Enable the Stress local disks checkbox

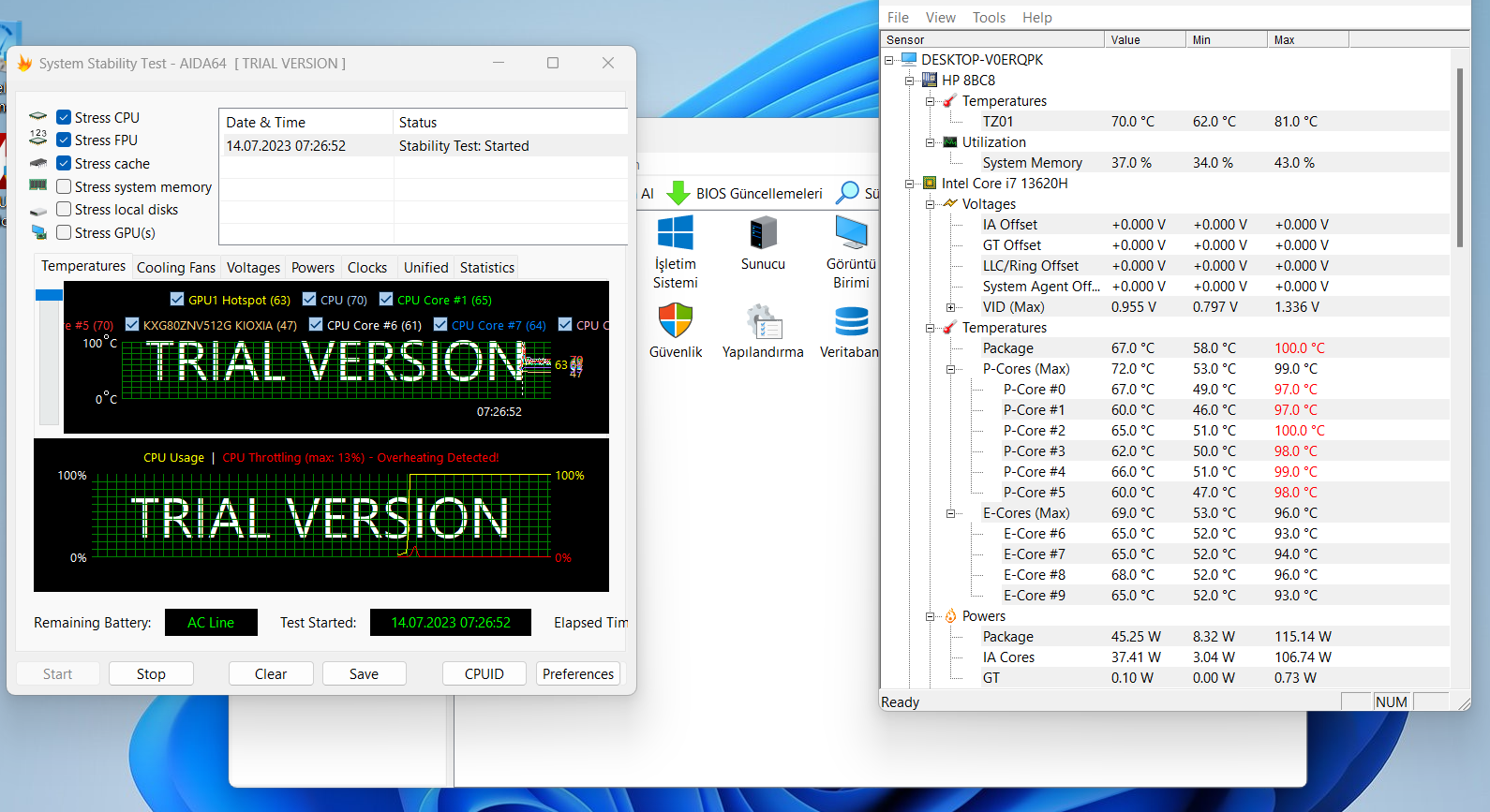pos(64,209)
